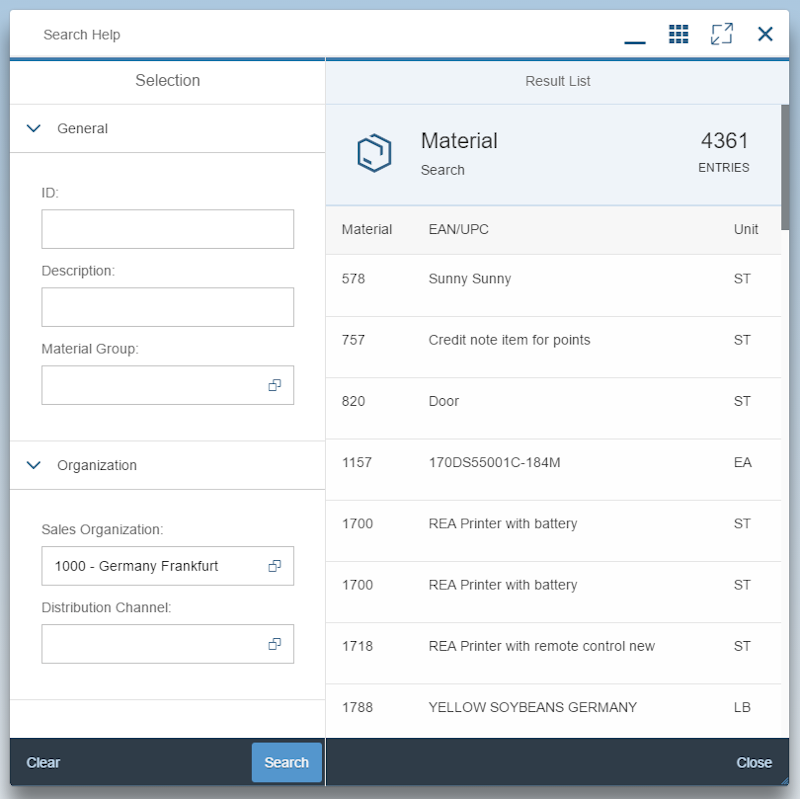Focus the Description input field

click(167, 307)
